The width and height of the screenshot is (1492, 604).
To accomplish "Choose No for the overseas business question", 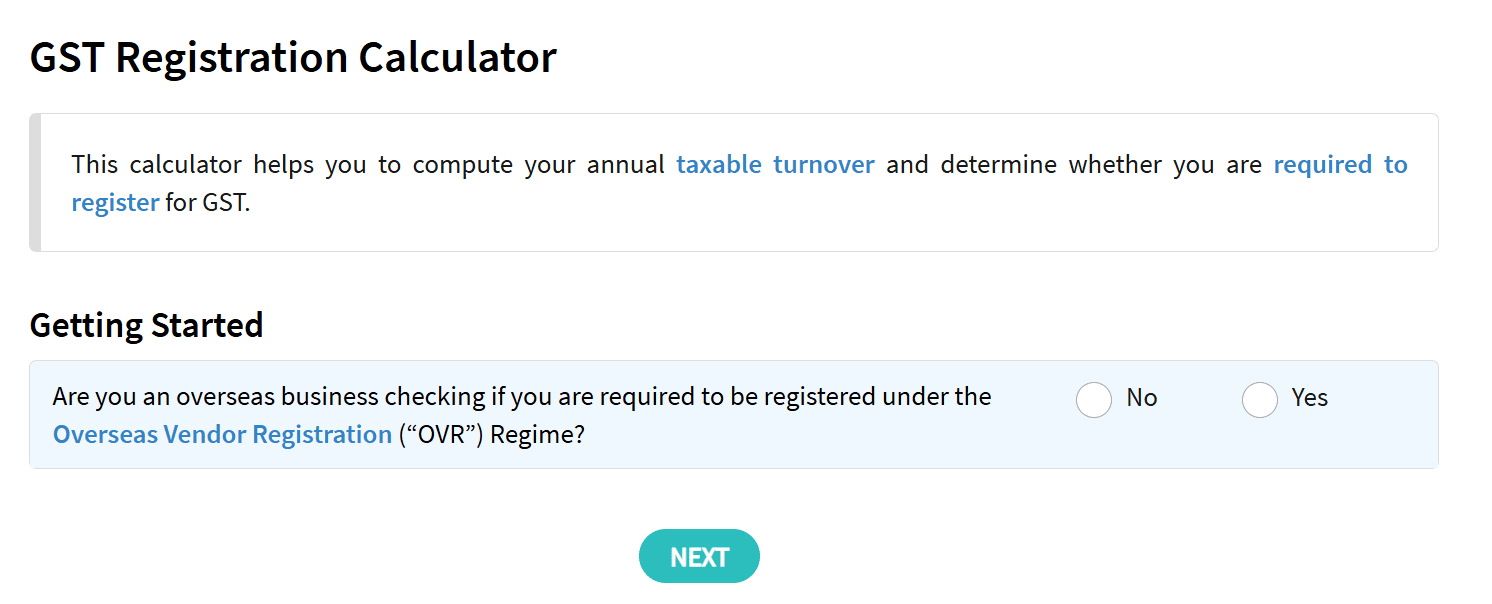I will click(1094, 399).
